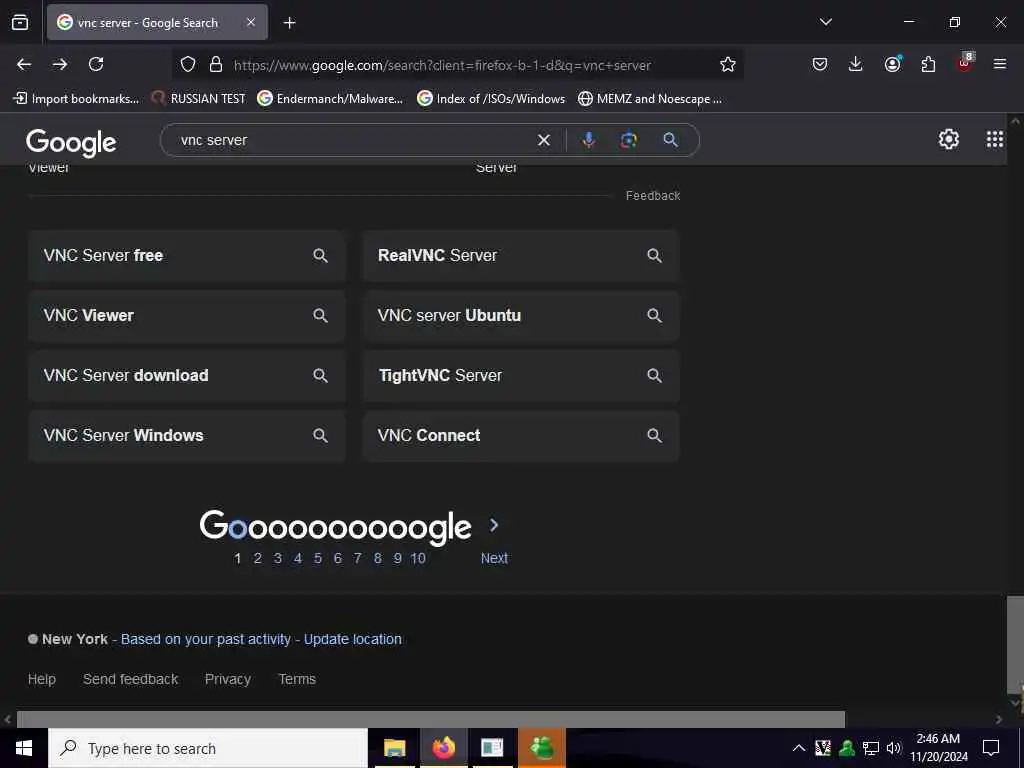
Task: Open the 'Send feedback' footer link
Action: coord(131,679)
